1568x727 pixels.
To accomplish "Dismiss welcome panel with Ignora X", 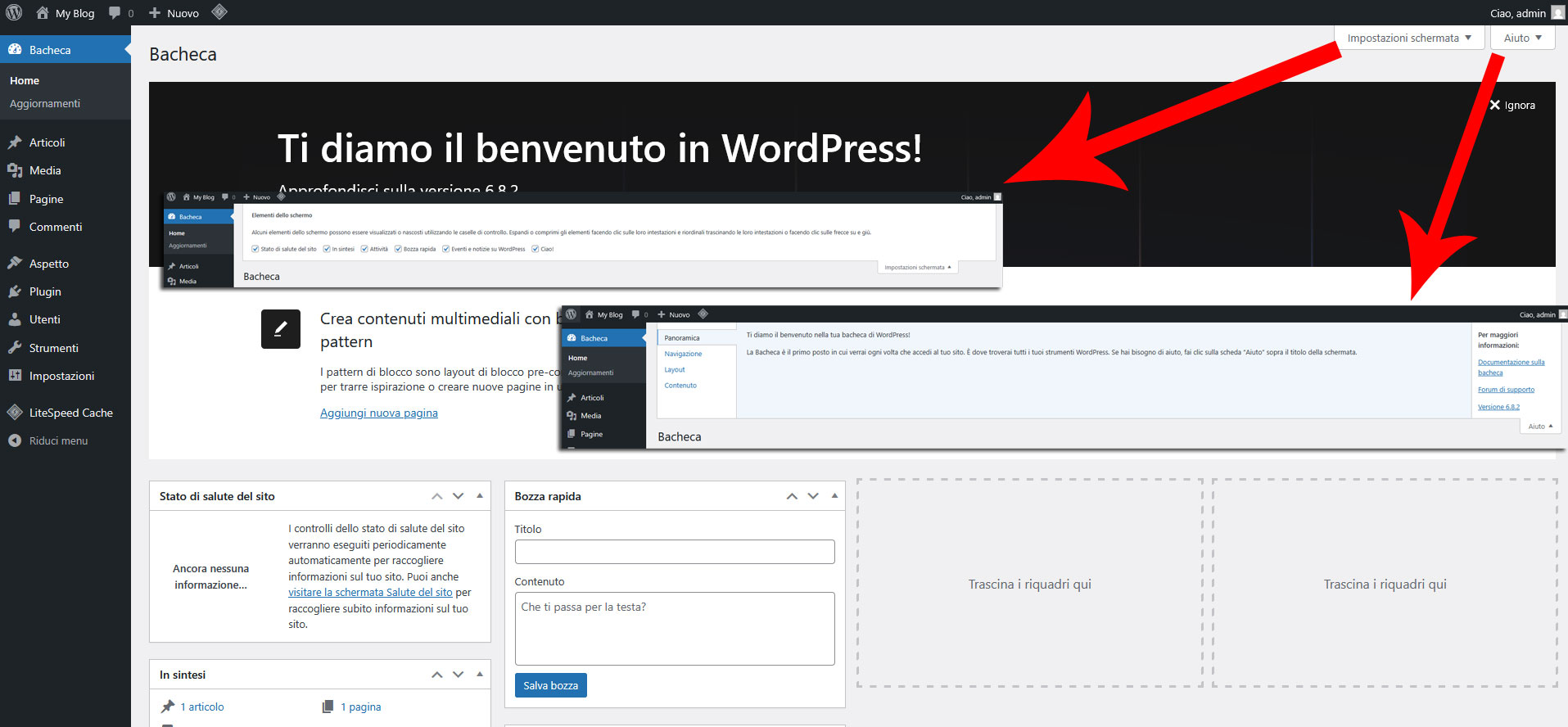I will click(1512, 105).
